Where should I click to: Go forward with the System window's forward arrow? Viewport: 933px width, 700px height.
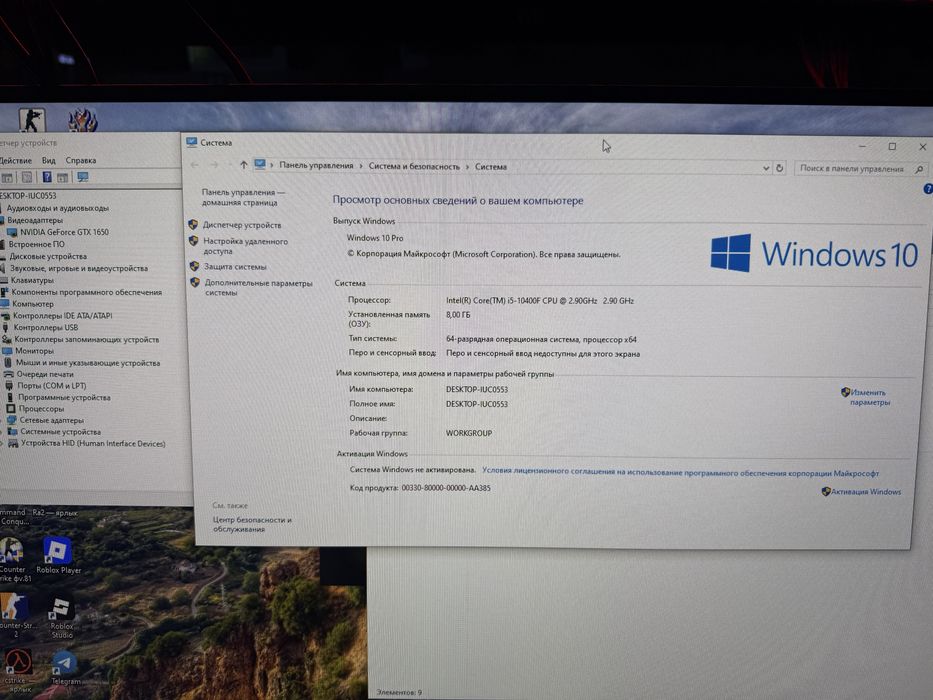point(214,165)
